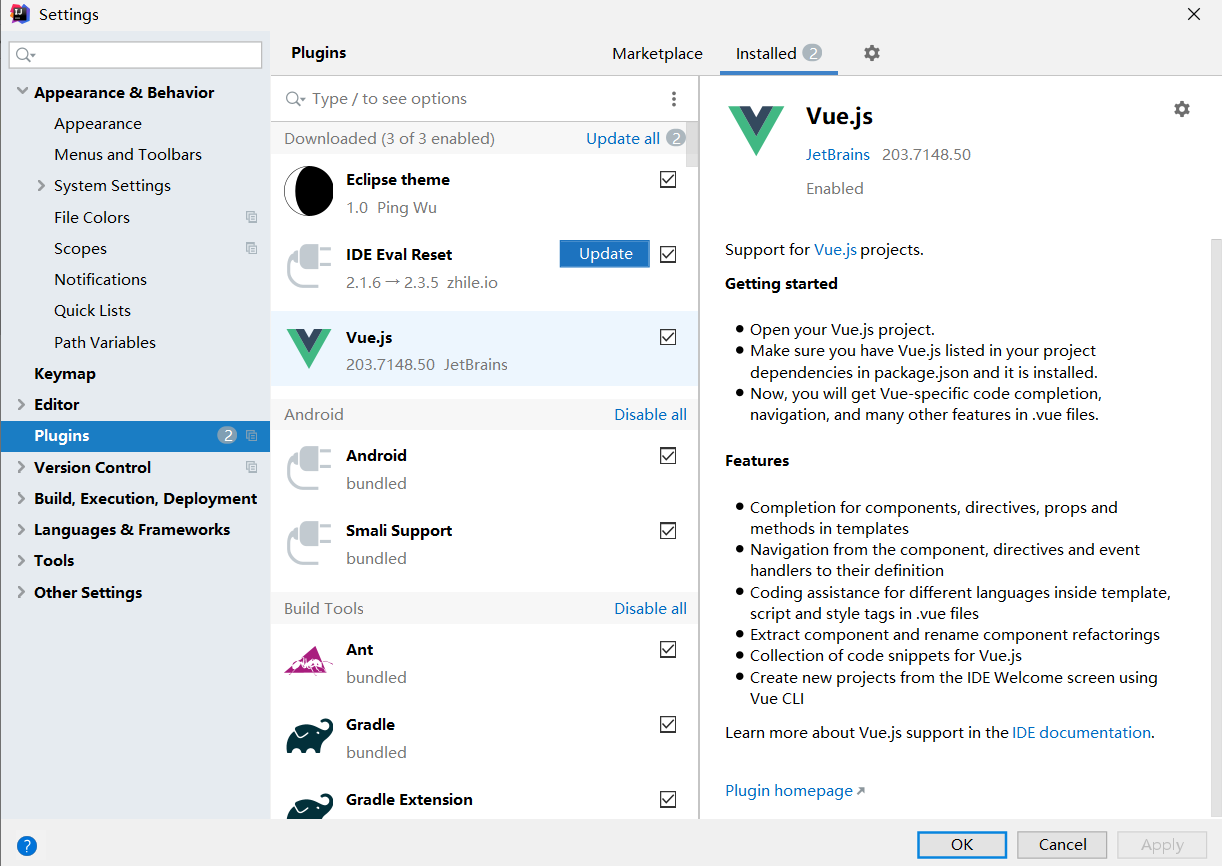Open the Notifications settings page

point(100,279)
